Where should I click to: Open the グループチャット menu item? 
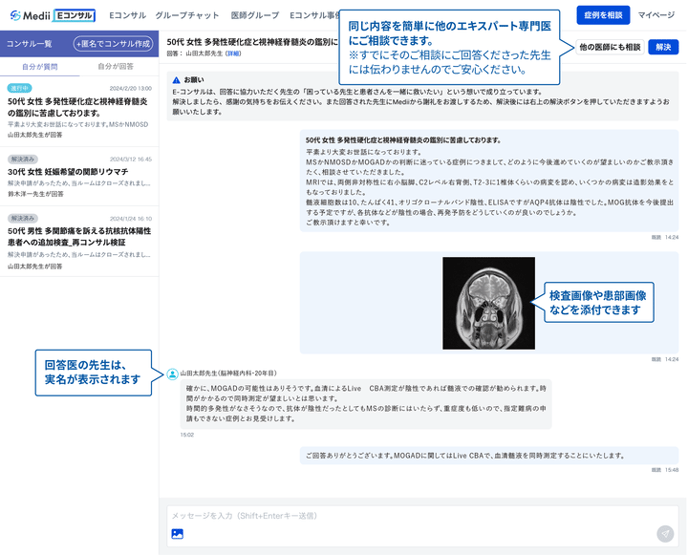coord(187,15)
